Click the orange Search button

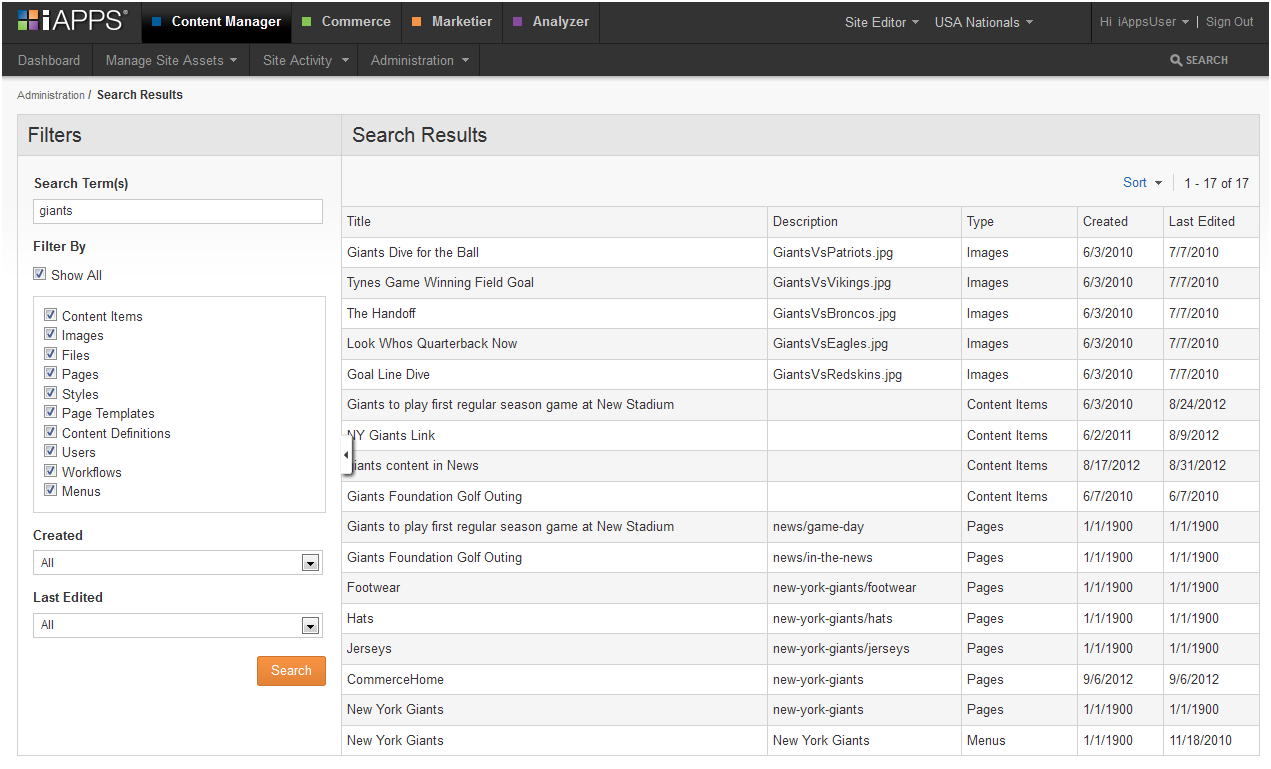click(x=291, y=671)
